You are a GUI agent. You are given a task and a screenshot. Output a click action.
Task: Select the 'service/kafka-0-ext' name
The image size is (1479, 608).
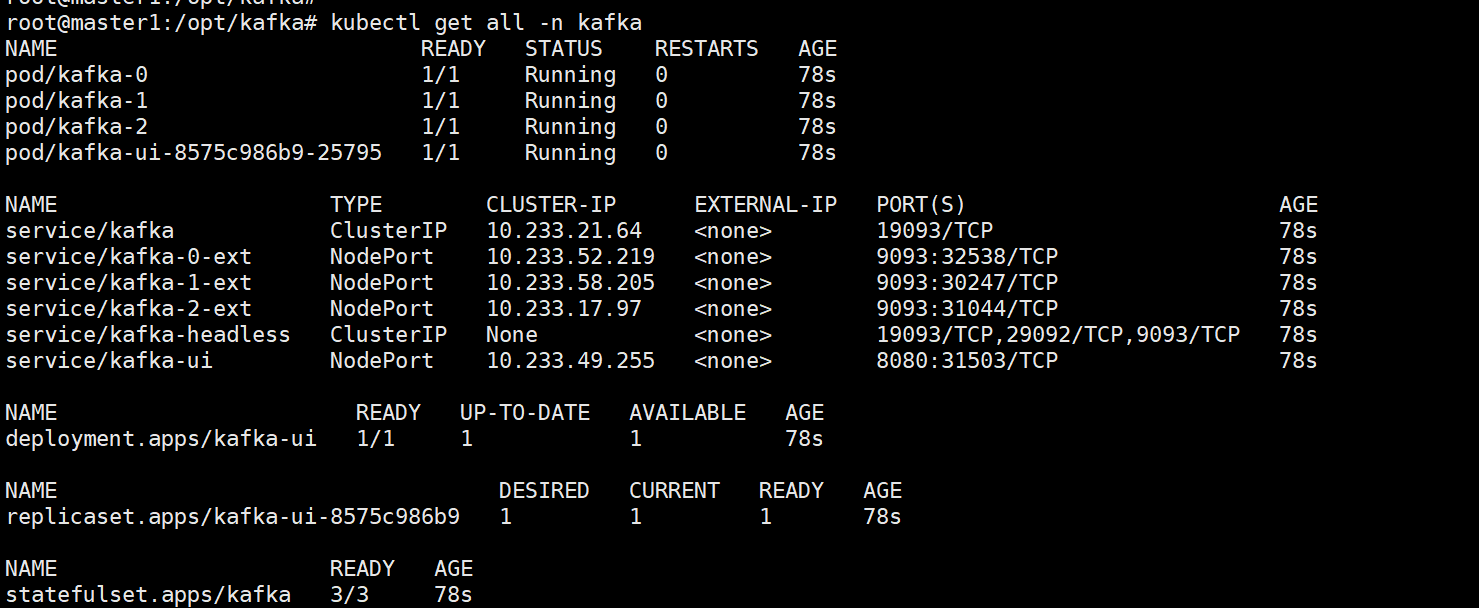[x=129, y=257]
